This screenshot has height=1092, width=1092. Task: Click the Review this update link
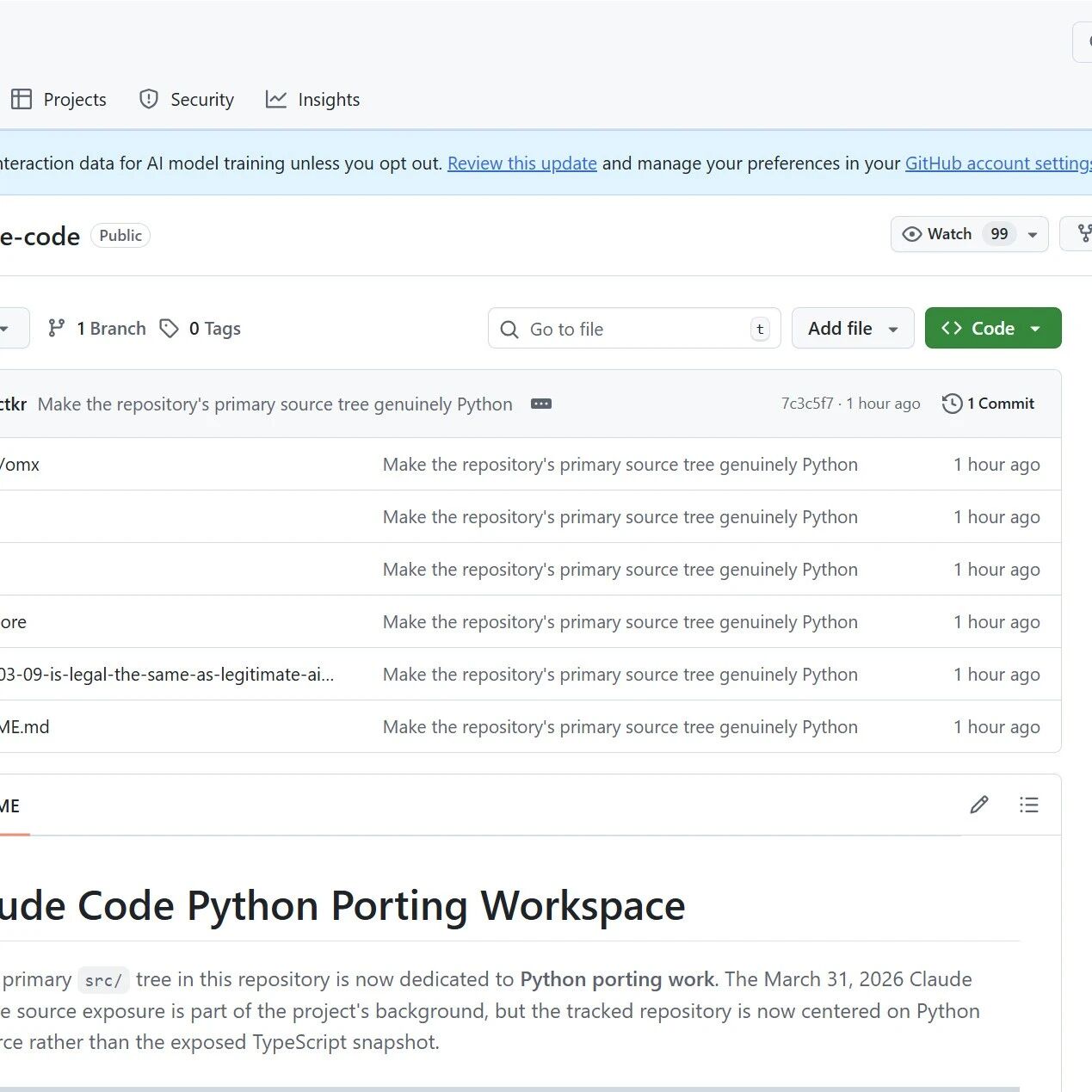pyautogui.click(x=521, y=163)
